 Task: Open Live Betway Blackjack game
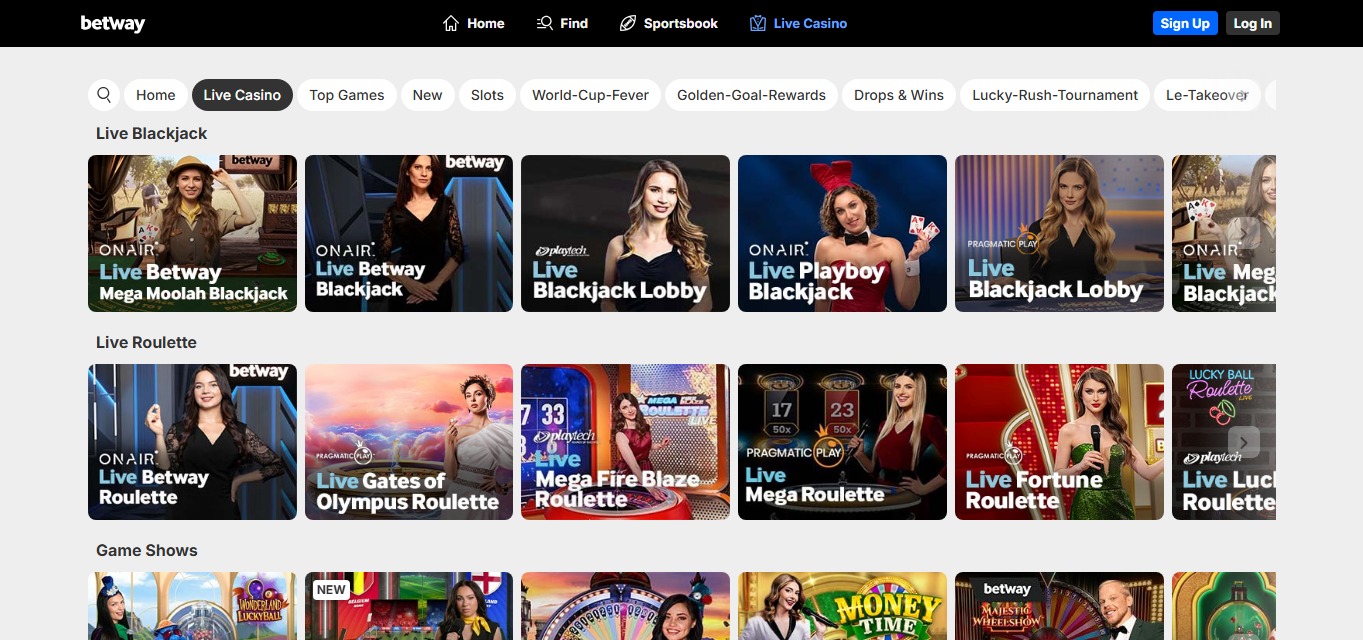tap(409, 233)
